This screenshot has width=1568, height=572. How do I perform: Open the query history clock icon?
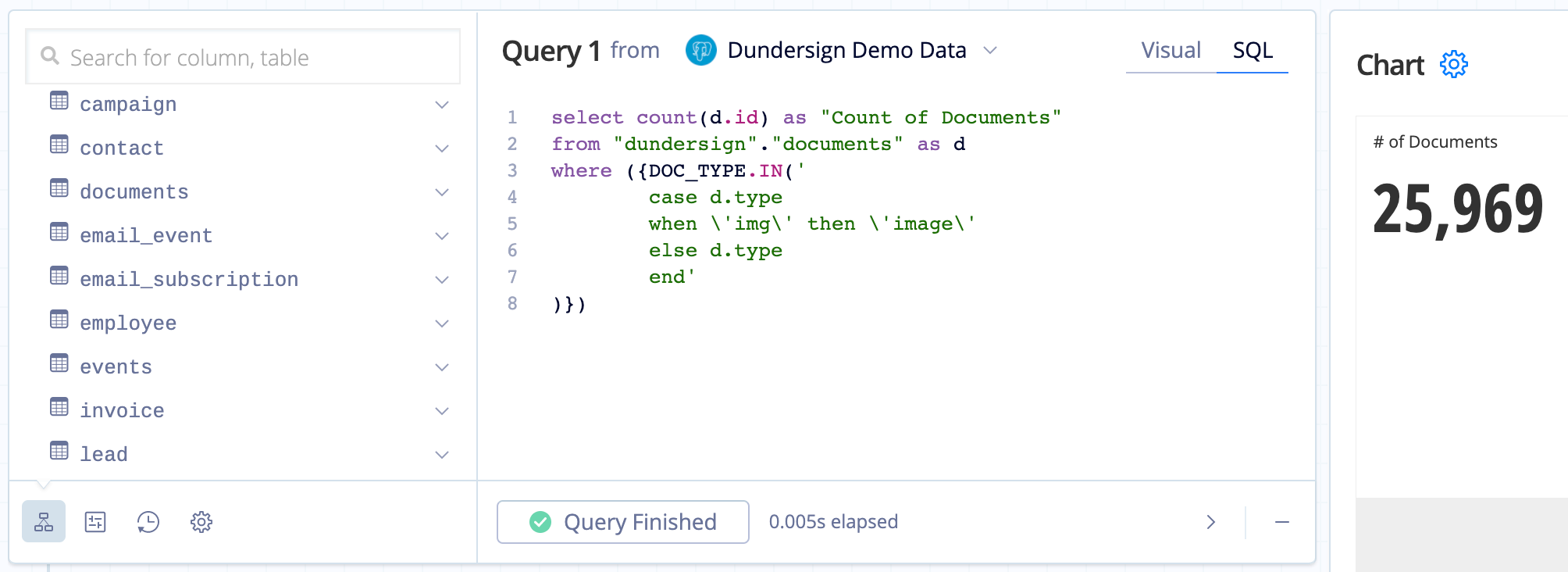pyautogui.click(x=148, y=522)
